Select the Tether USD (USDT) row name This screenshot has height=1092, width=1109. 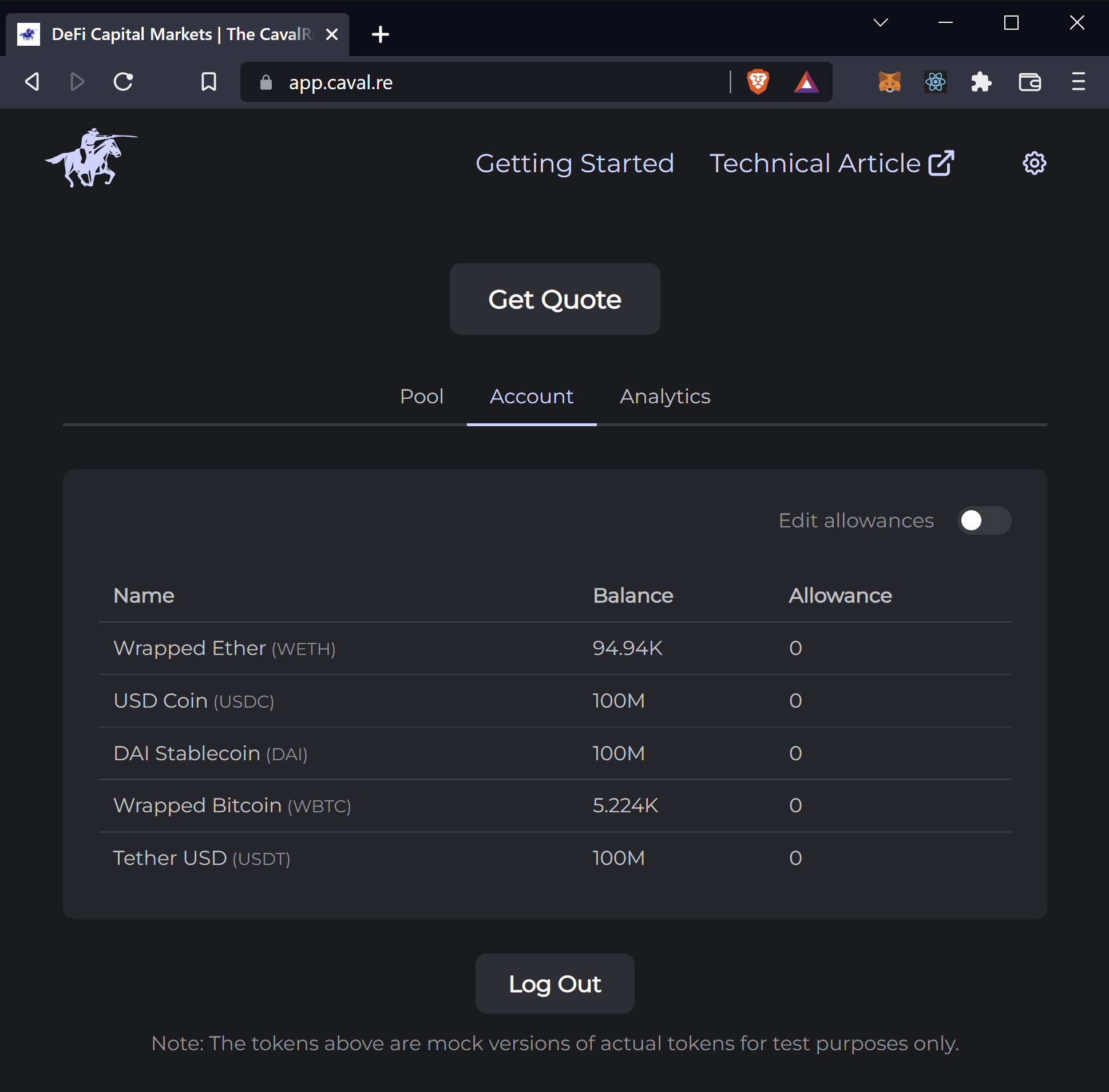pyautogui.click(x=201, y=858)
